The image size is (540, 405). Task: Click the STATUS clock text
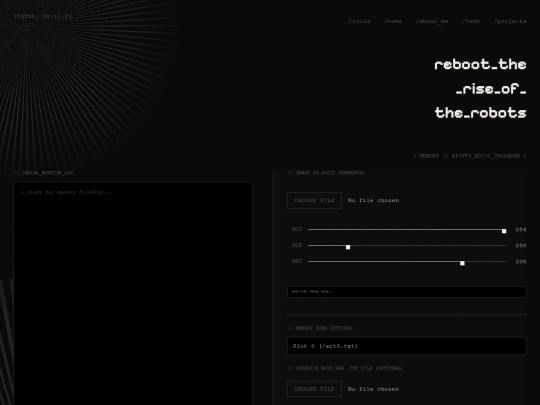pyautogui.click(x=43, y=16)
